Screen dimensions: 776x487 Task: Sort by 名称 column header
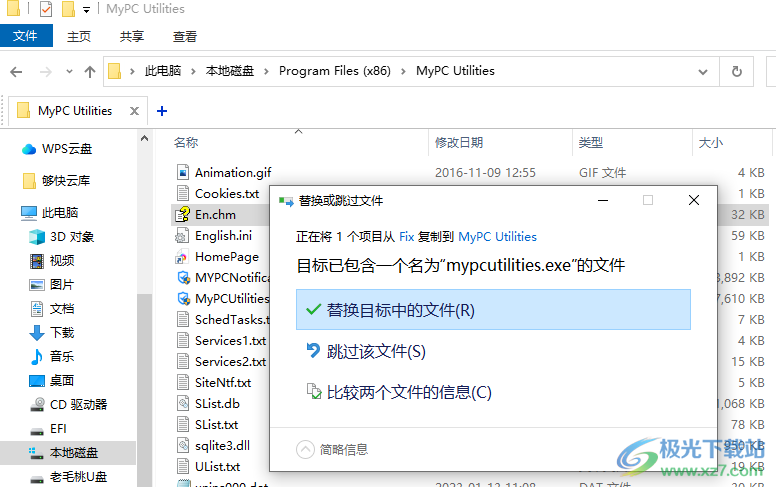pos(186,143)
